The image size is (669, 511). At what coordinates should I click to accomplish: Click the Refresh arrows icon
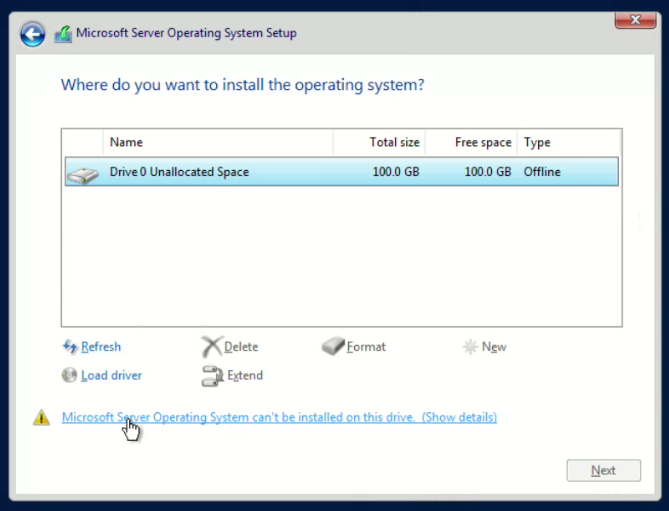click(70, 347)
